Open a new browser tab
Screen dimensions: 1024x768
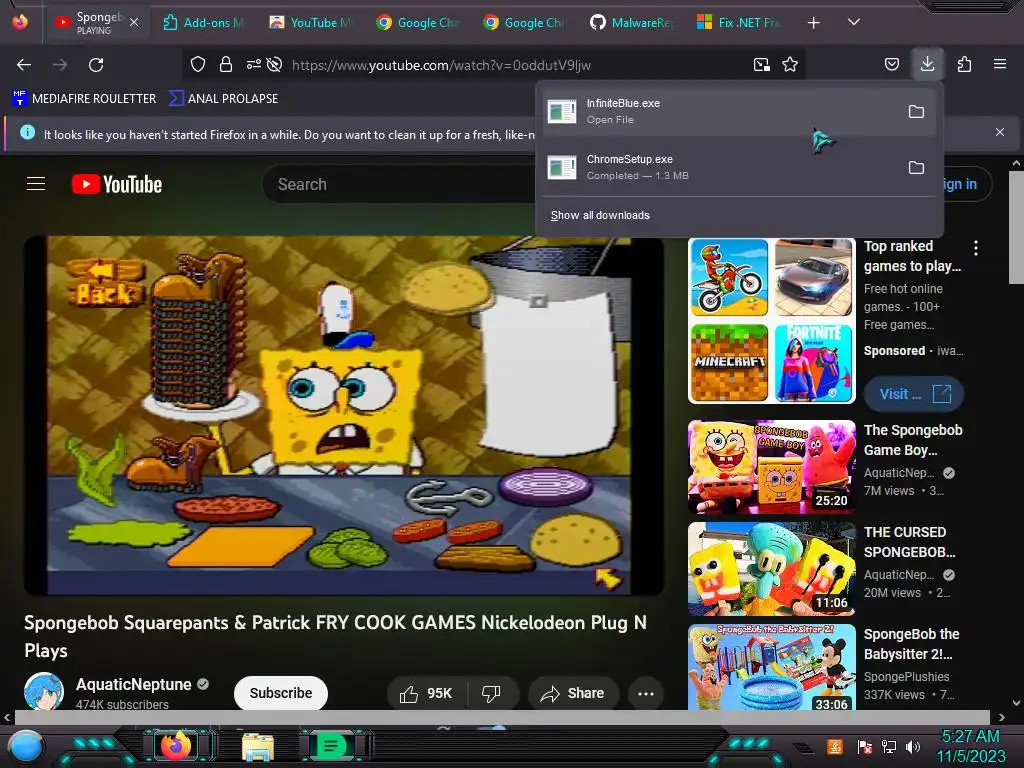click(814, 23)
